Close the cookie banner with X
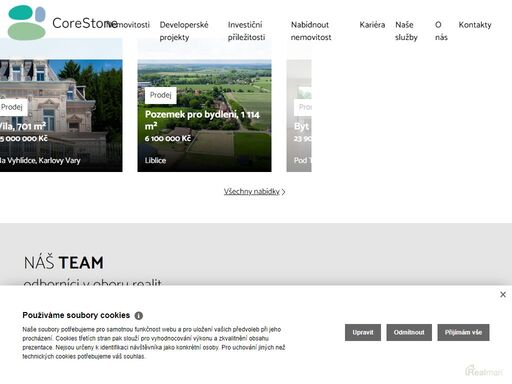Viewport: 512px width, 384px height. point(503,294)
